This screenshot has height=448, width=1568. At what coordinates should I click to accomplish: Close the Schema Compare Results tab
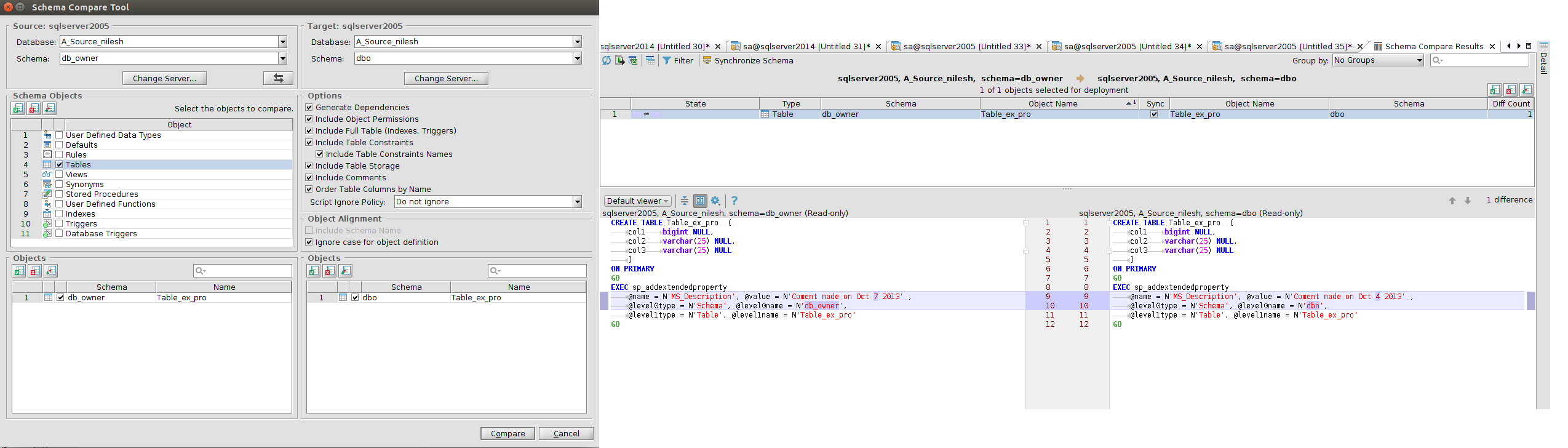(1492, 46)
